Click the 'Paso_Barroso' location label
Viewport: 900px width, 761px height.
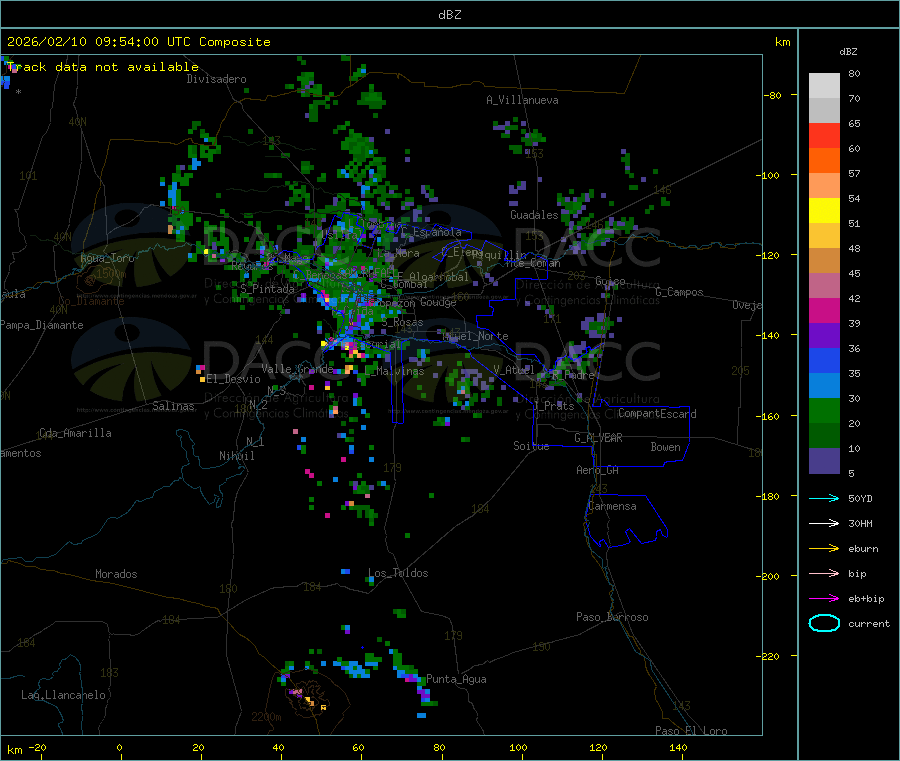[x=612, y=618]
